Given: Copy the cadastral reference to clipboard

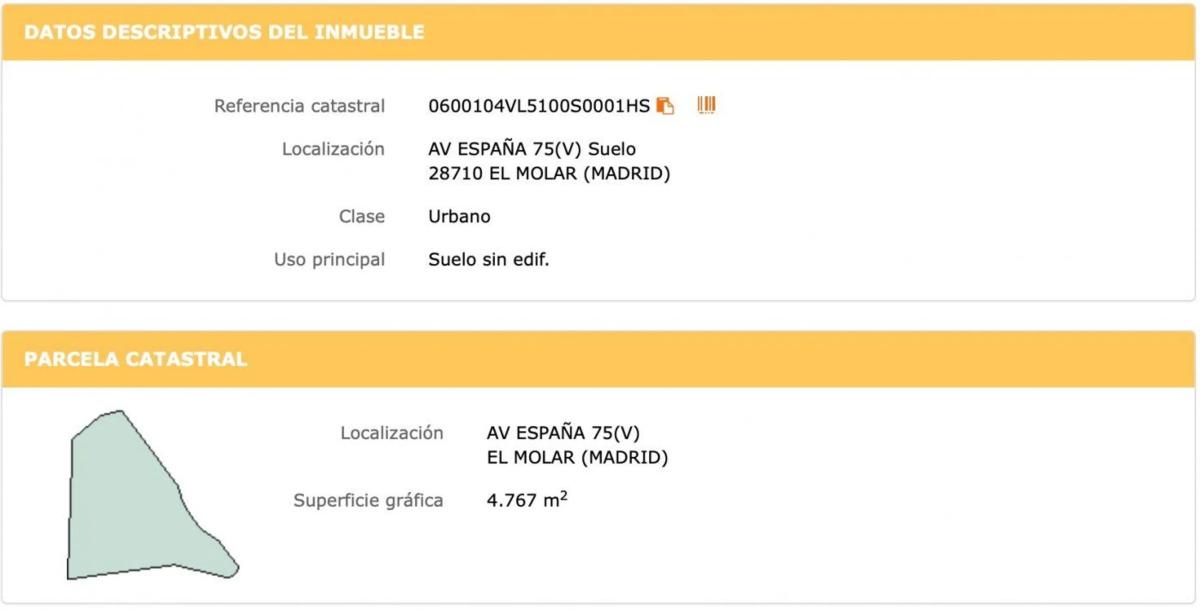Looking at the screenshot, I should tap(665, 106).
